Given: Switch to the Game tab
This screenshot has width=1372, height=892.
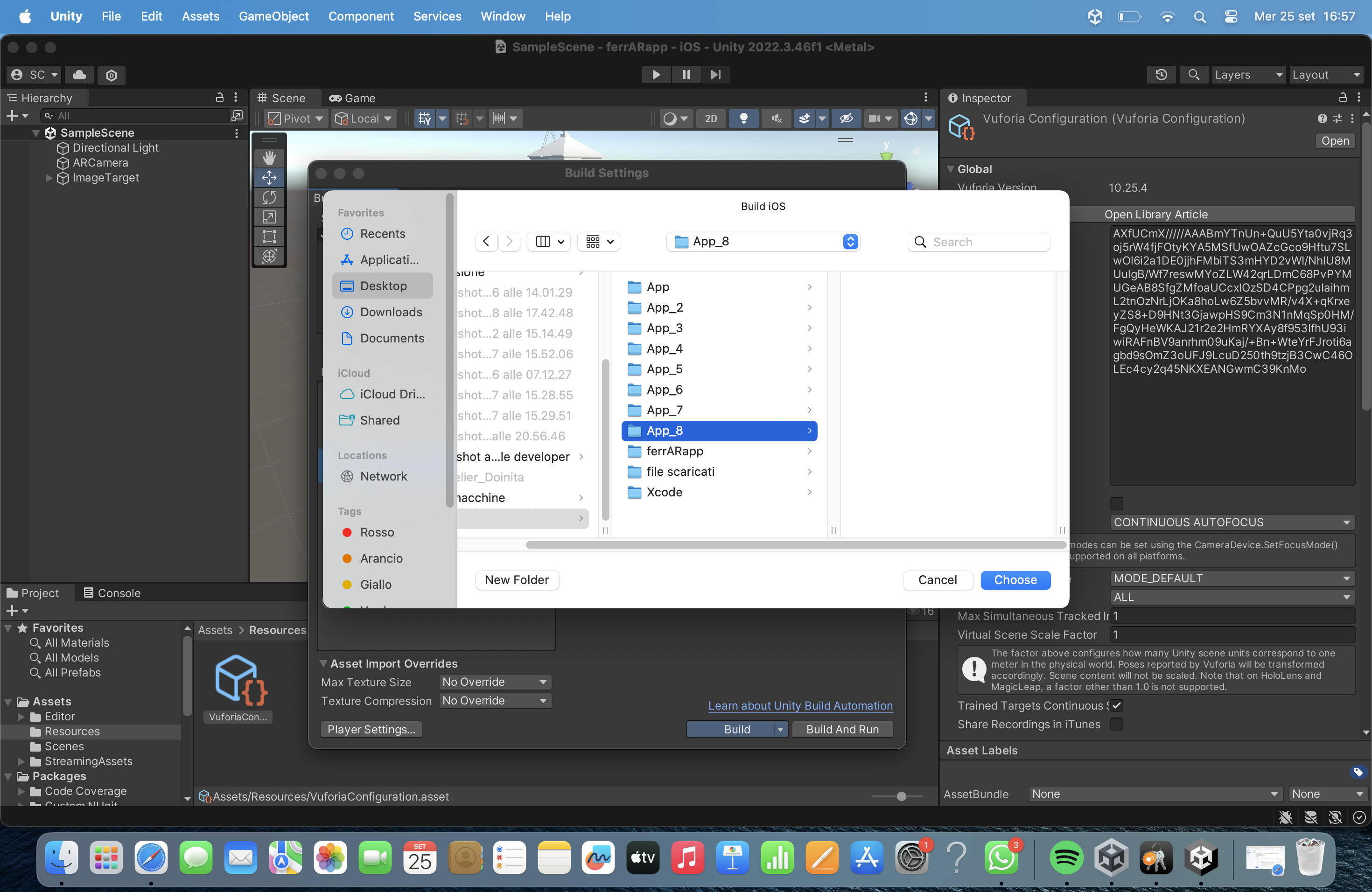Looking at the screenshot, I should coord(352,98).
